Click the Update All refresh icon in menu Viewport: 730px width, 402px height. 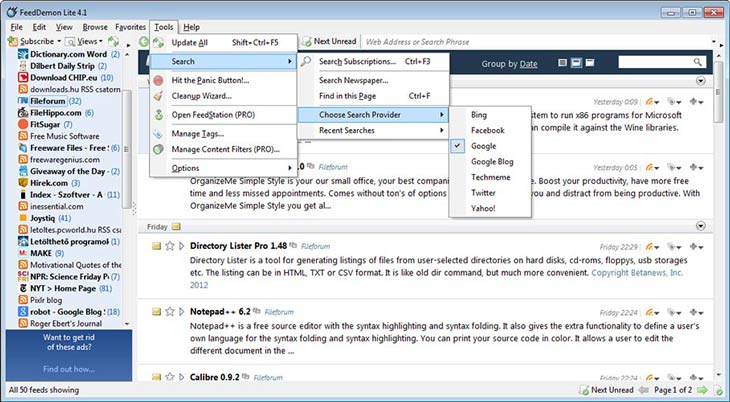click(159, 43)
